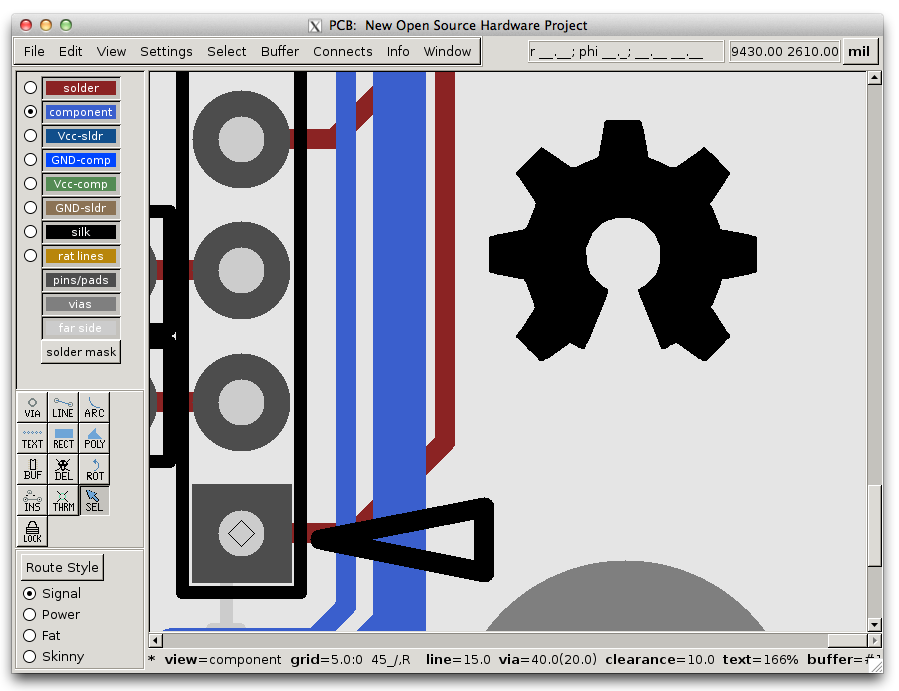Choose the TEXT tool
This screenshot has height=691, width=899.
pos(32,438)
